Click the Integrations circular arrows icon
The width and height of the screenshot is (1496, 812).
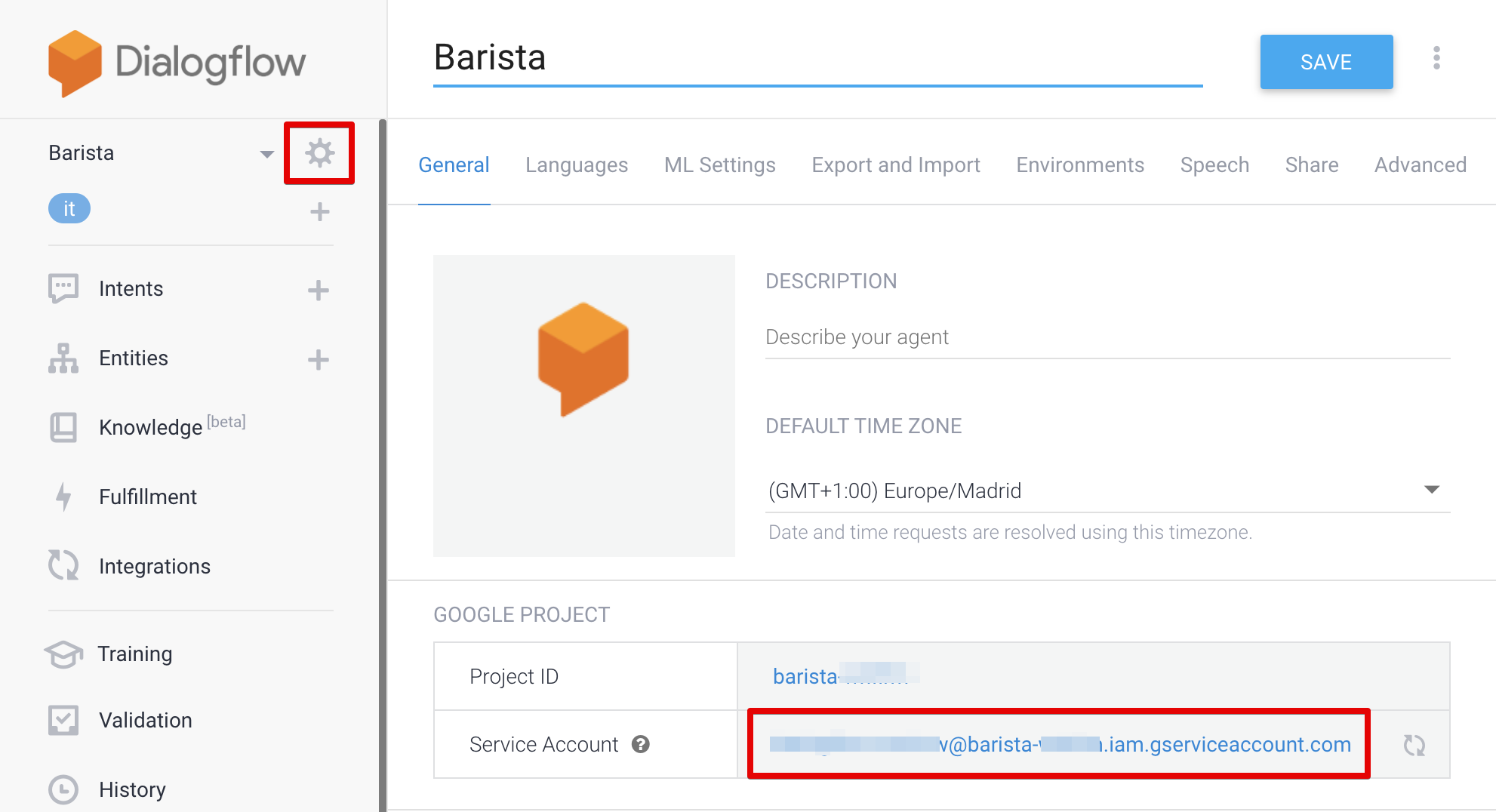pos(63,565)
